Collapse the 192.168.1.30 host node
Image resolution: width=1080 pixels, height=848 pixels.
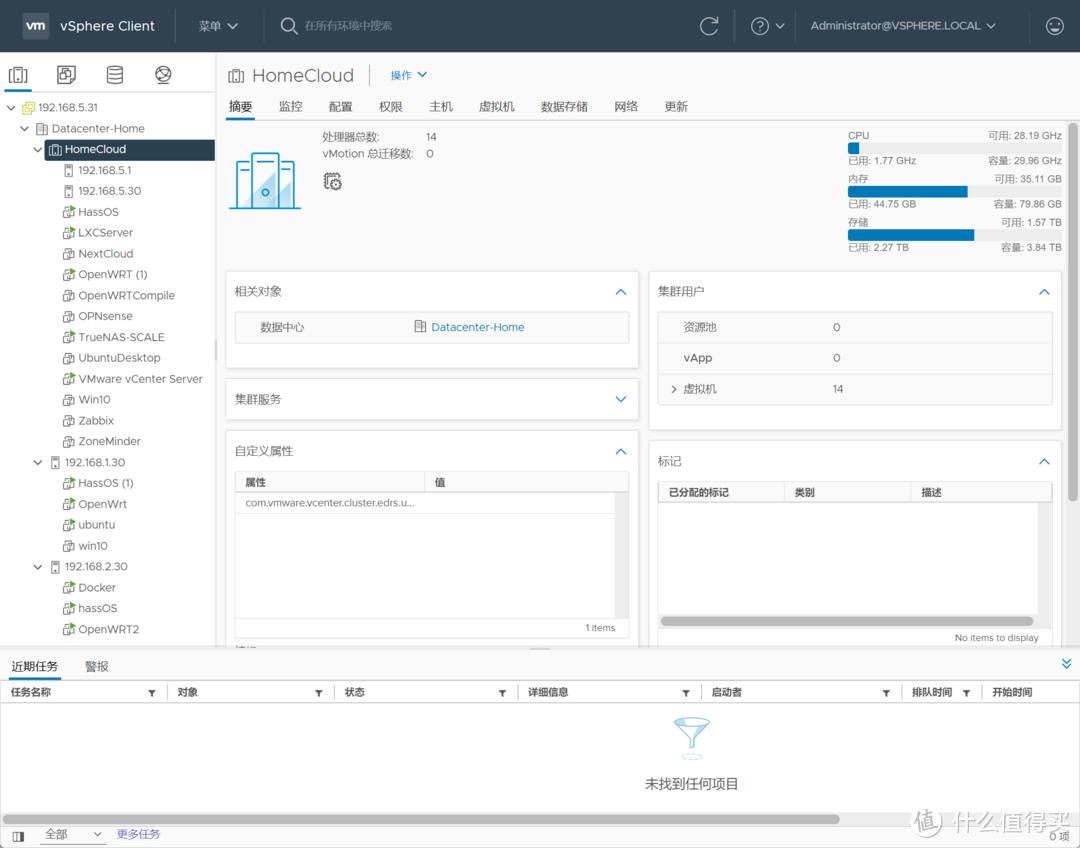38,463
